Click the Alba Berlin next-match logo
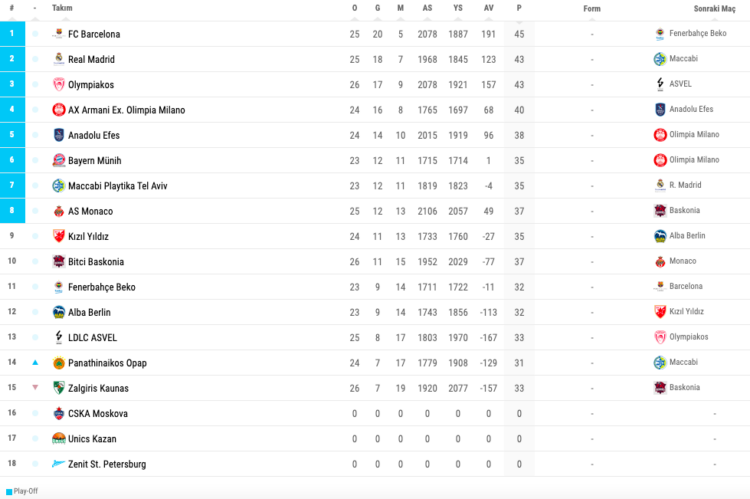This screenshot has width=750, height=499. click(x=660, y=236)
